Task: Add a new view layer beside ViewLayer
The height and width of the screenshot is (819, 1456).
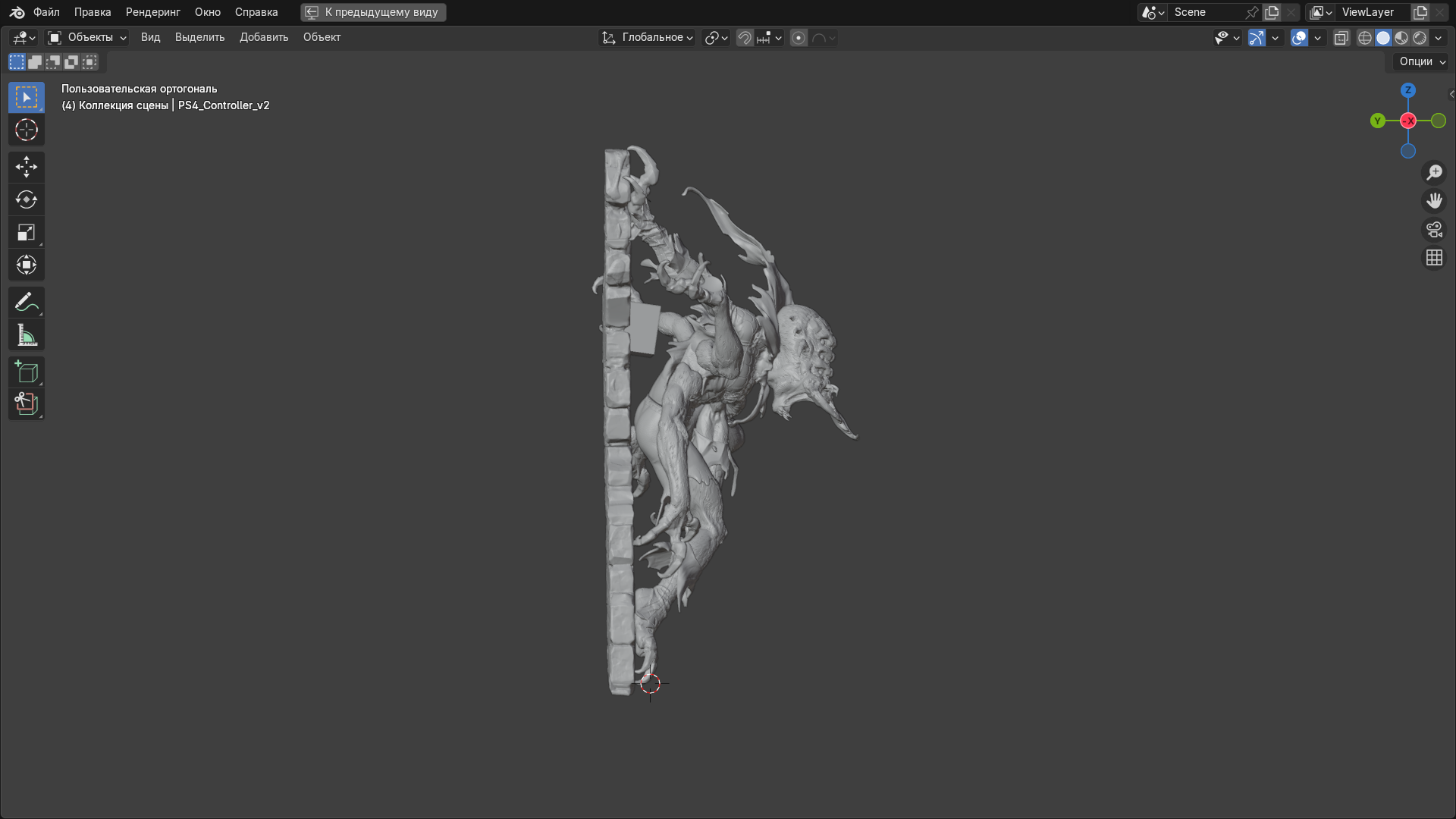Action: click(1420, 12)
